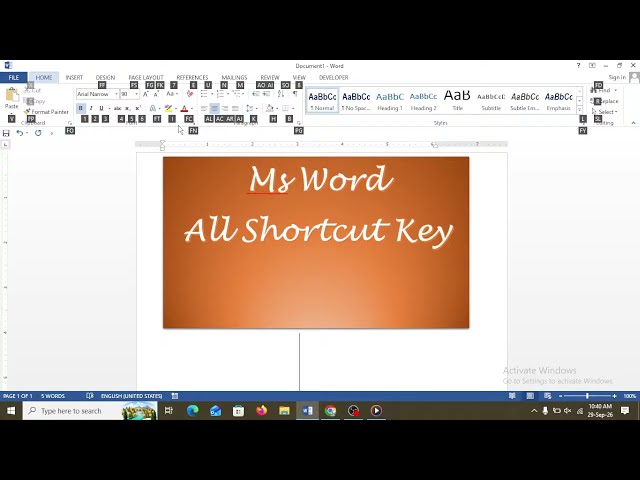The height and width of the screenshot is (480, 640).
Task: Click the Increase Indent icon
Action: point(266,94)
